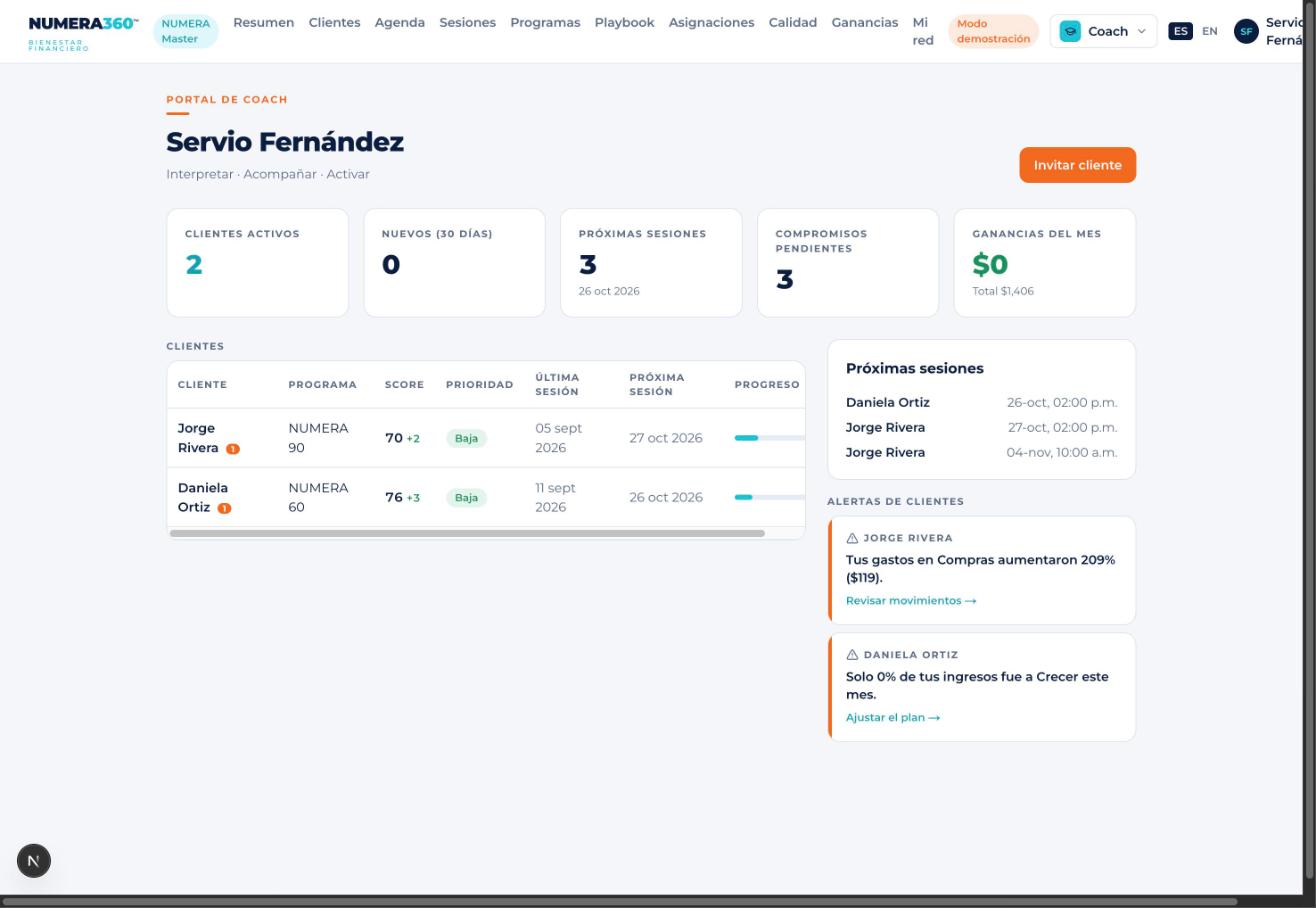
Task: Open the Playbook tab
Action: click(x=624, y=22)
